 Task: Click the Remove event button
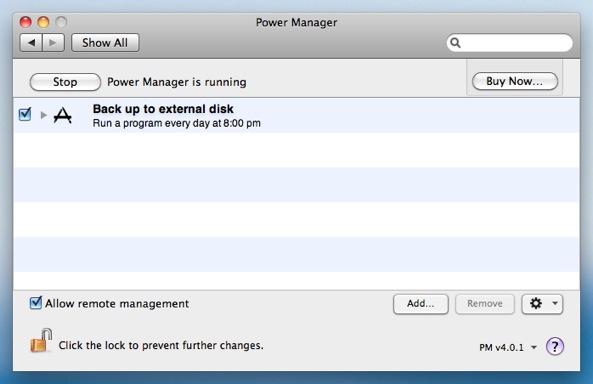point(485,304)
